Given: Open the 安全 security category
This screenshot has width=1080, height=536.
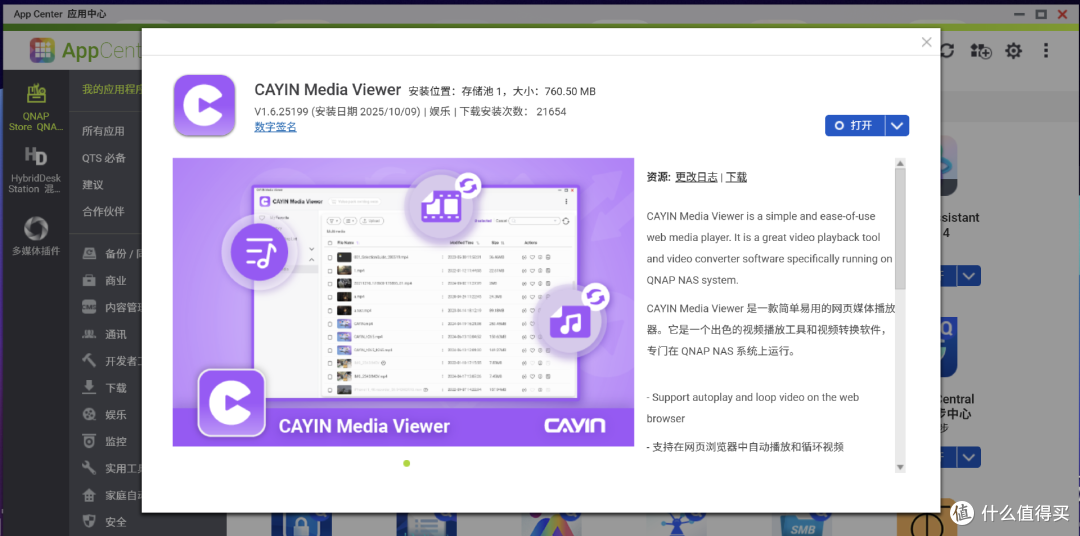Looking at the screenshot, I should tap(105, 522).
